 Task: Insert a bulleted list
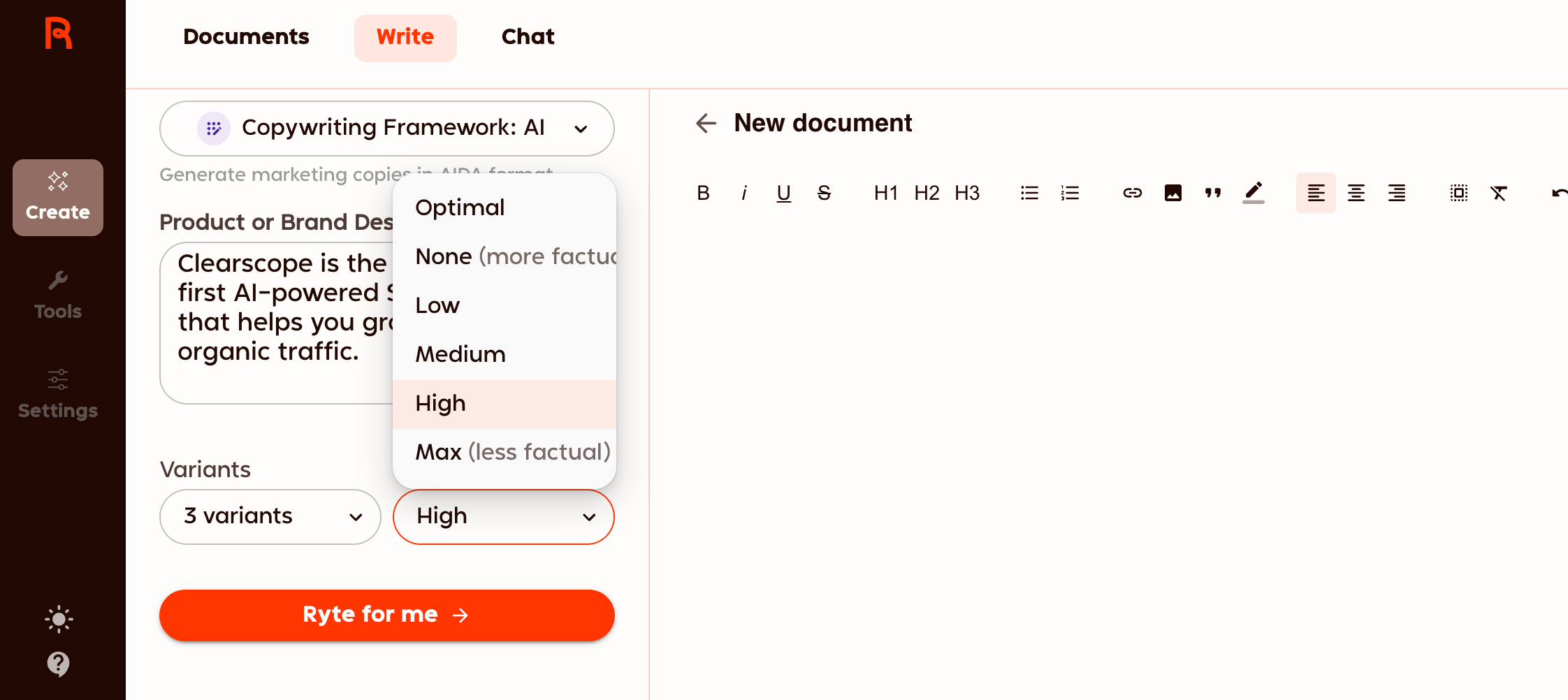tap(1029, 193)
